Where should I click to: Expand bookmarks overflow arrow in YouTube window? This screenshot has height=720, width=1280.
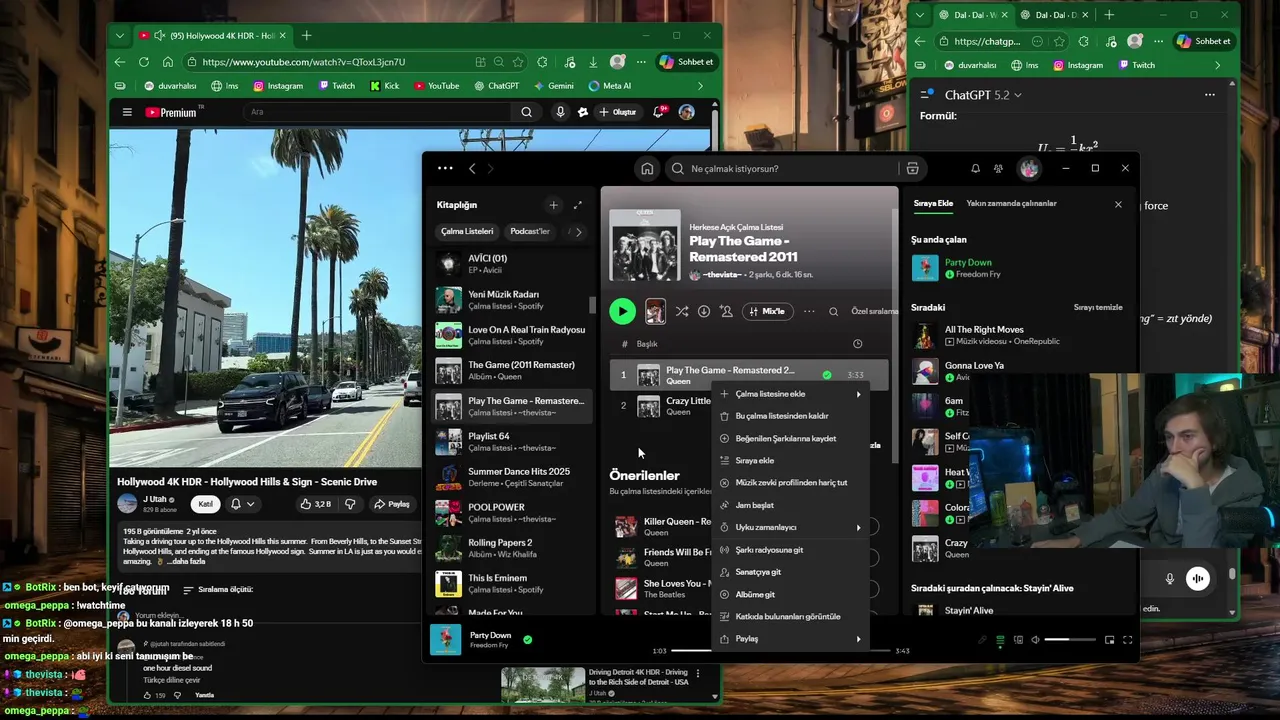(x=700, y=86)
